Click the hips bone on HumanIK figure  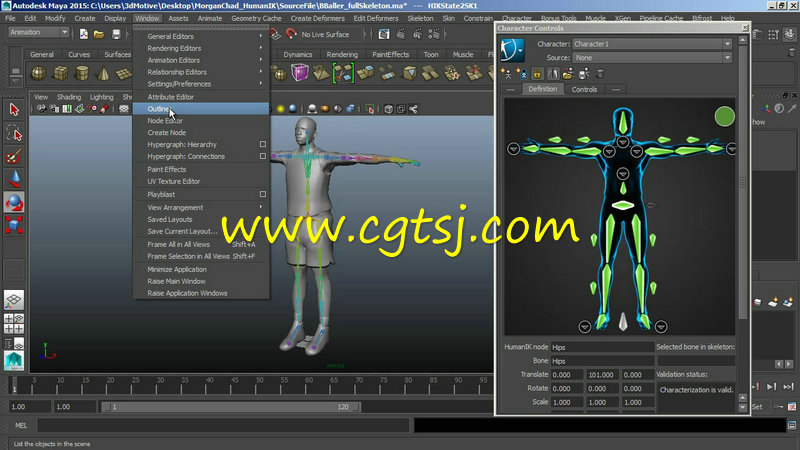(x=622, y=205)
